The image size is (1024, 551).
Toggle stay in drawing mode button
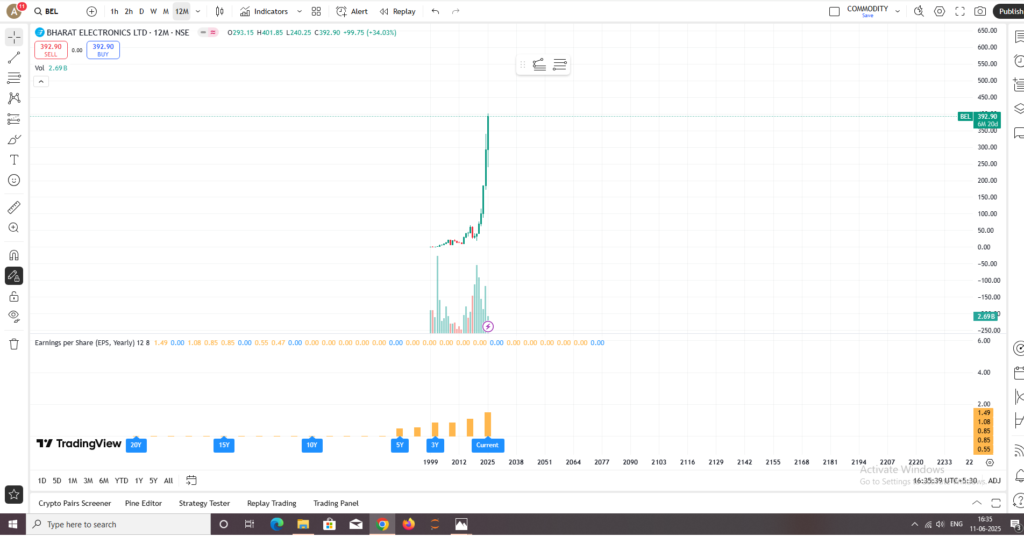click(14, 276)
